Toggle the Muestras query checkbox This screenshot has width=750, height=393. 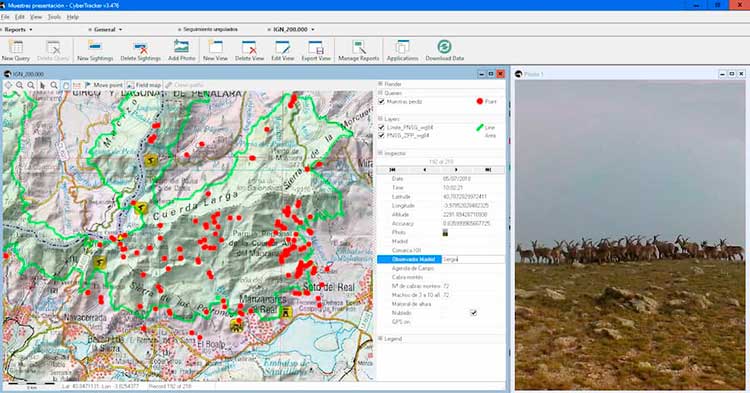tap(381, 102)
